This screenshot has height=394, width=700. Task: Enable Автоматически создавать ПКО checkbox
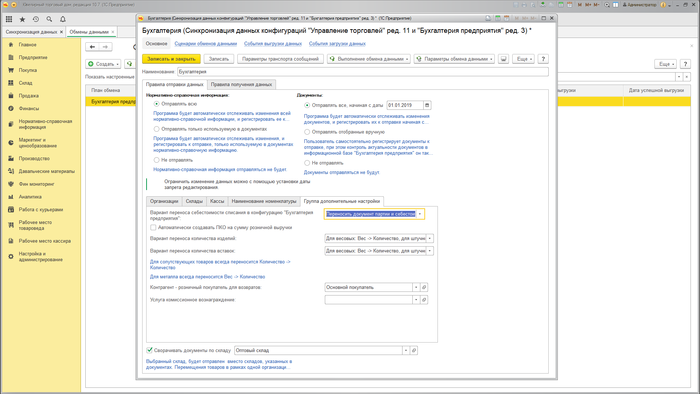click(x=153, y=228)
